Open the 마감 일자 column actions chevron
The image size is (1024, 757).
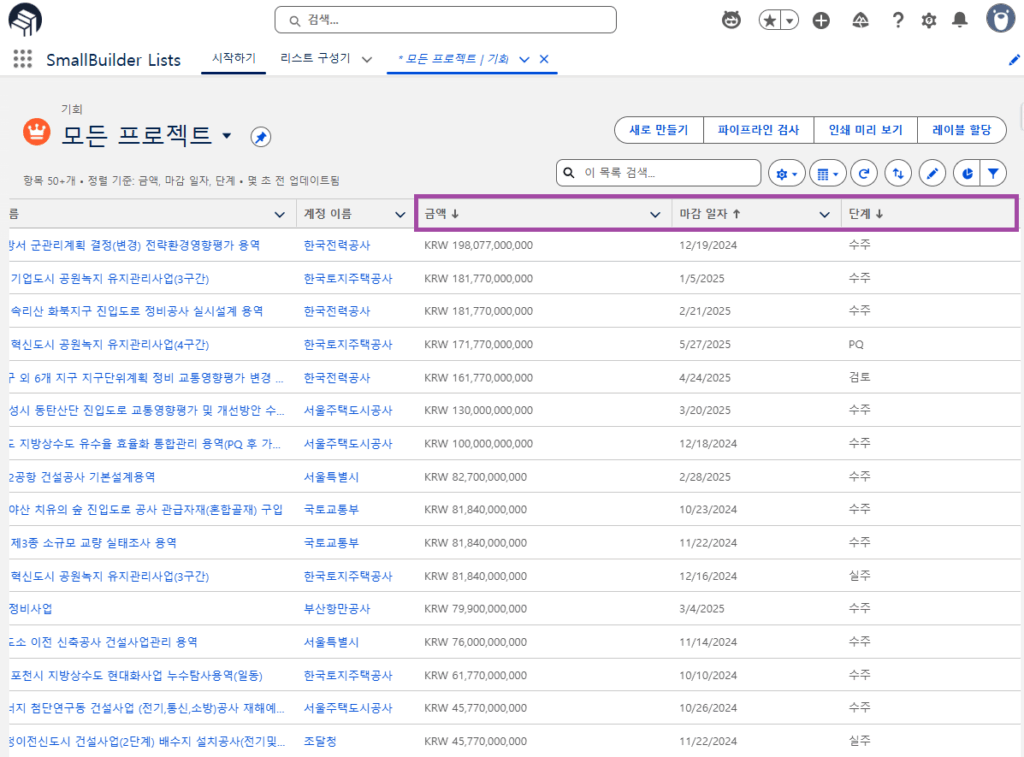pos(825,214)
